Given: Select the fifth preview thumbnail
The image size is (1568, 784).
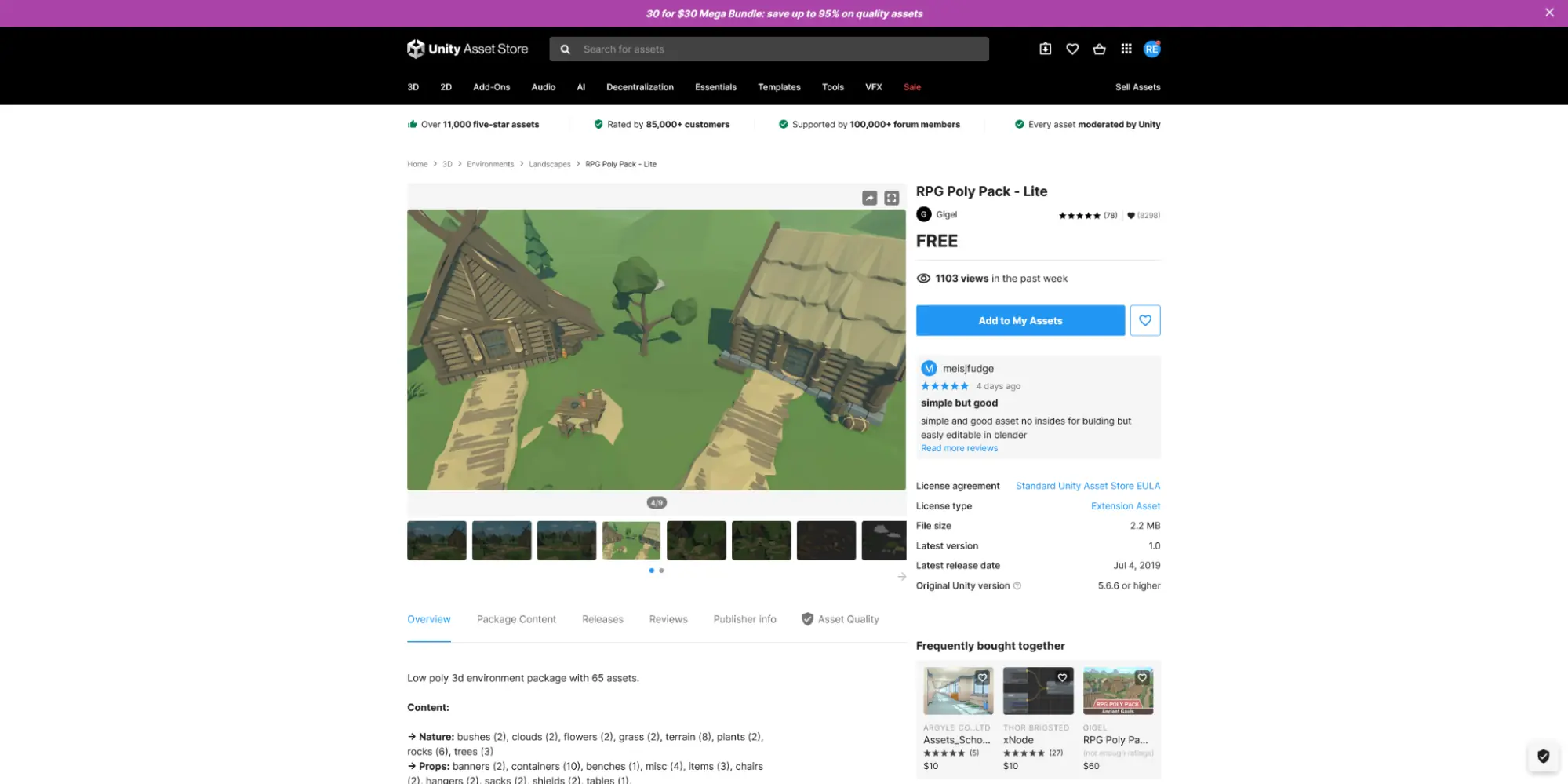Looking at the screenshot, I should pos(697,540).
